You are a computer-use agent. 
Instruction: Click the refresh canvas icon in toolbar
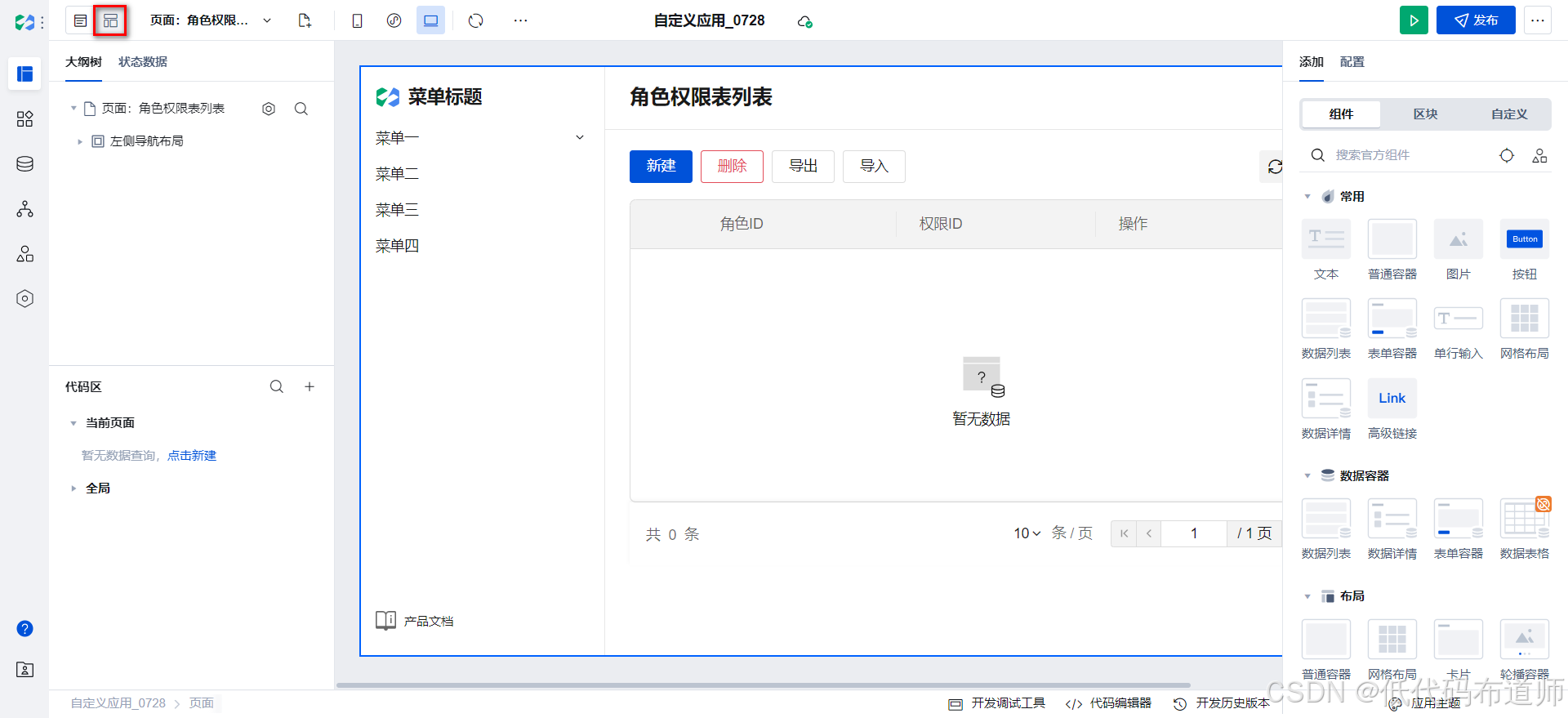(476, 20)
